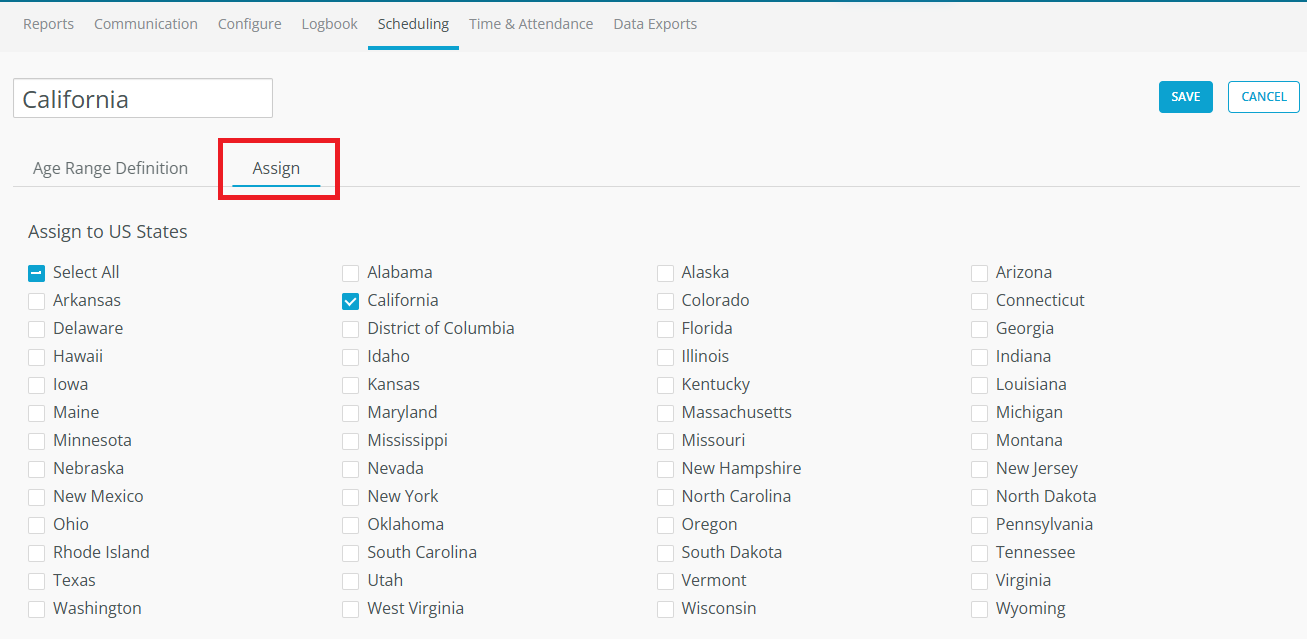Screen dimensions: 1307x639
Task: Switch to the Assign tab
Action: 276,168
